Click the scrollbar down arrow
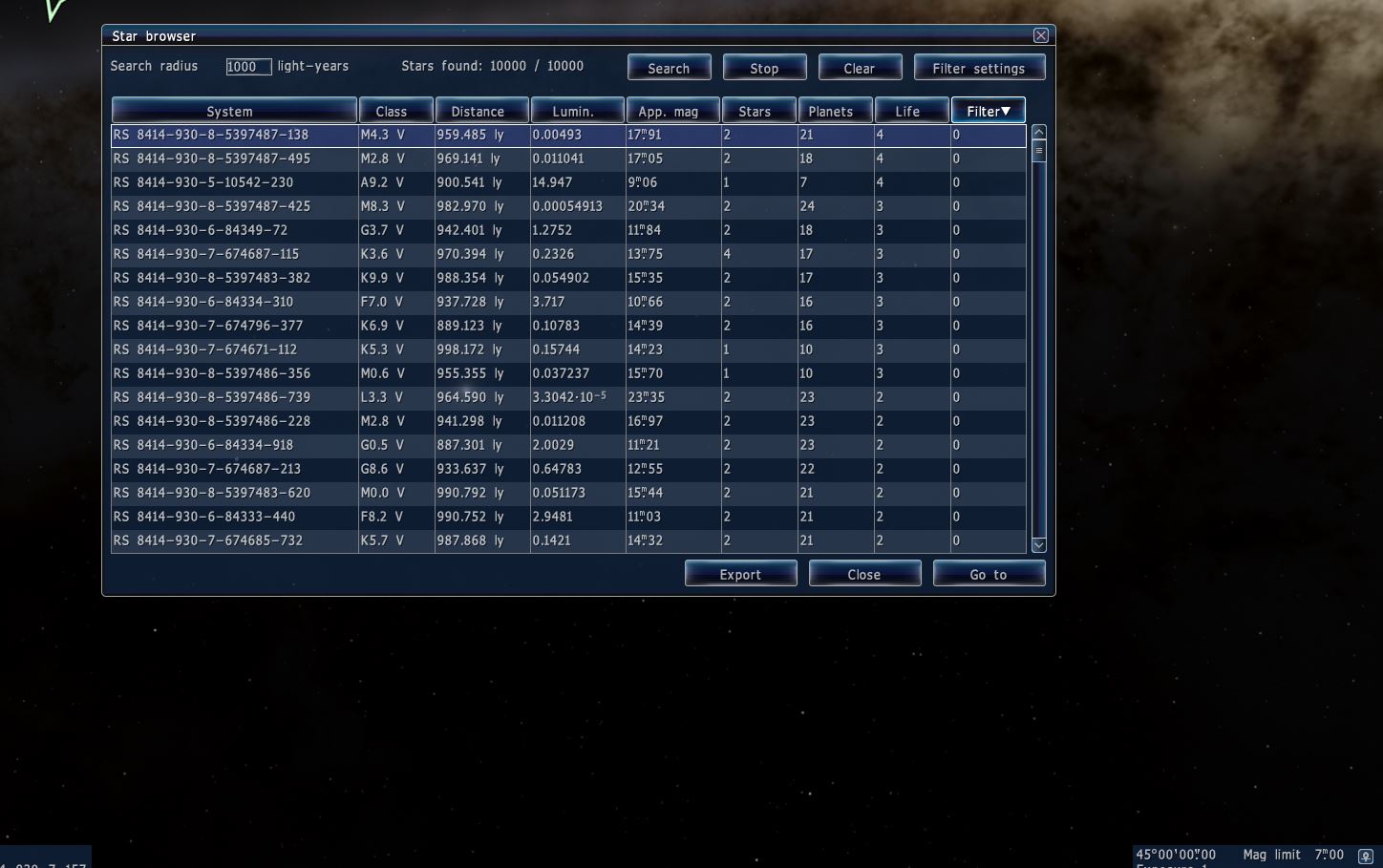 coord(1038,545)
